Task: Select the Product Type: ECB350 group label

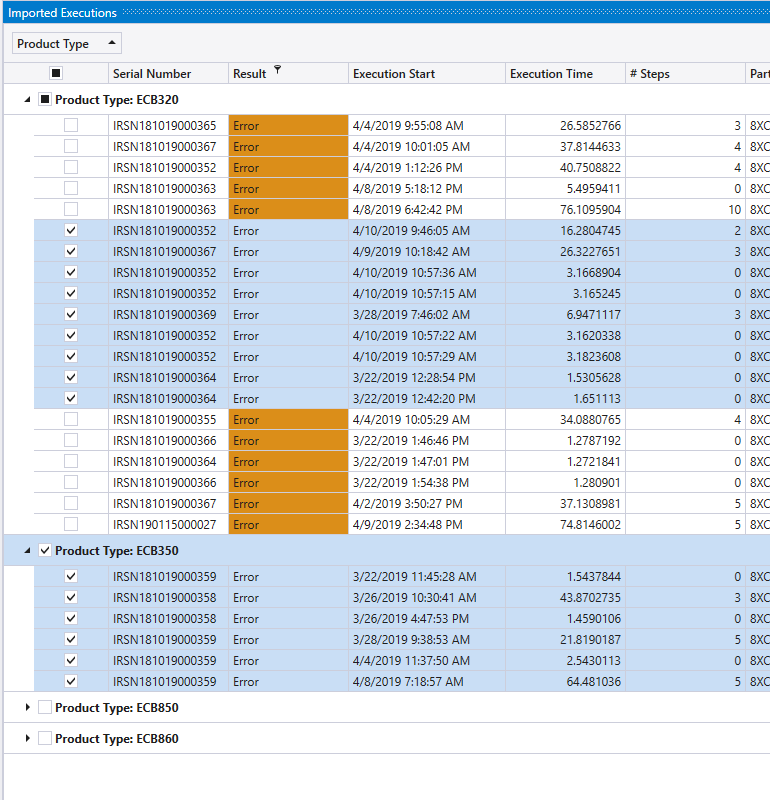Action: click(x=117, y=551)
